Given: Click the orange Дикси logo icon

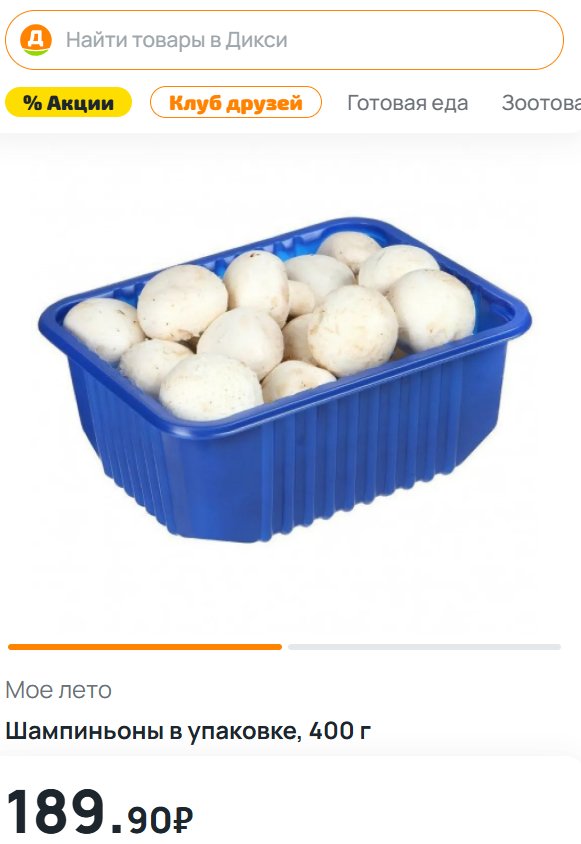Looking at the screenshot, I should point(36,40).
